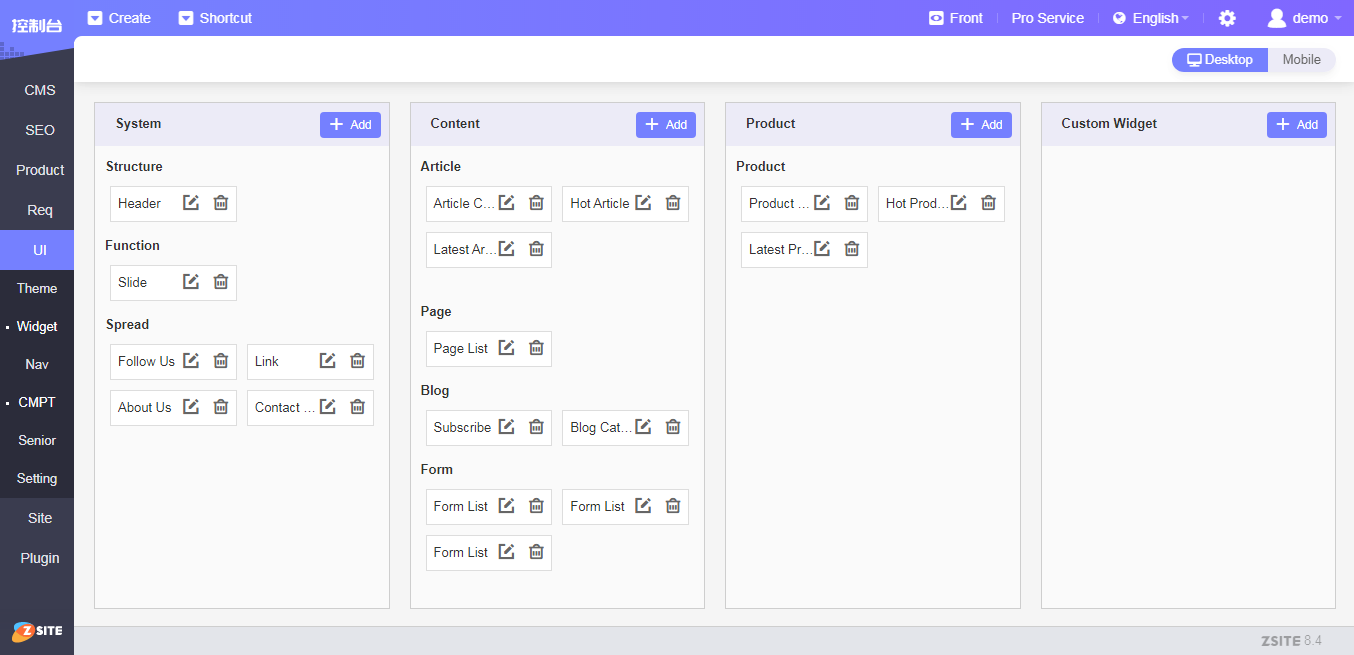
Task: Open the CMS sidebar section
Action: pos(40,90)
